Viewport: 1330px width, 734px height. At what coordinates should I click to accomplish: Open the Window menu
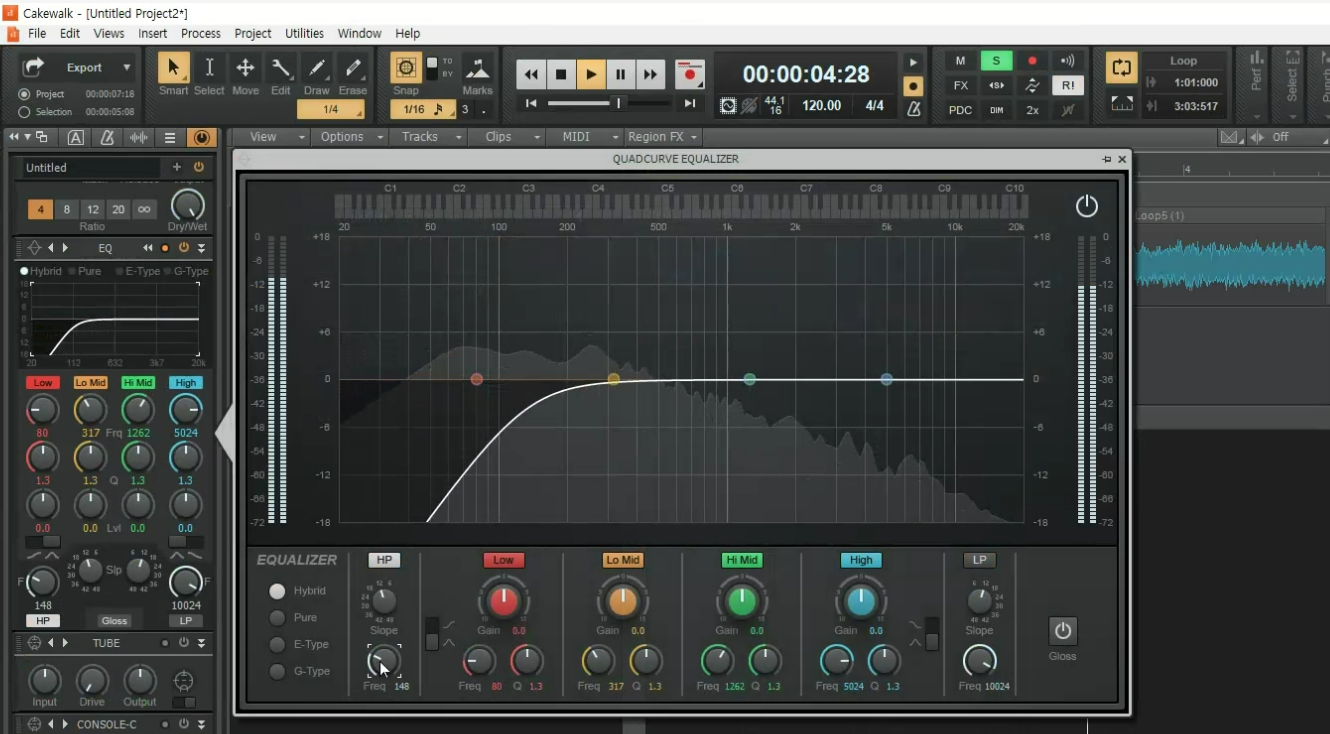(x=359, y=33)
